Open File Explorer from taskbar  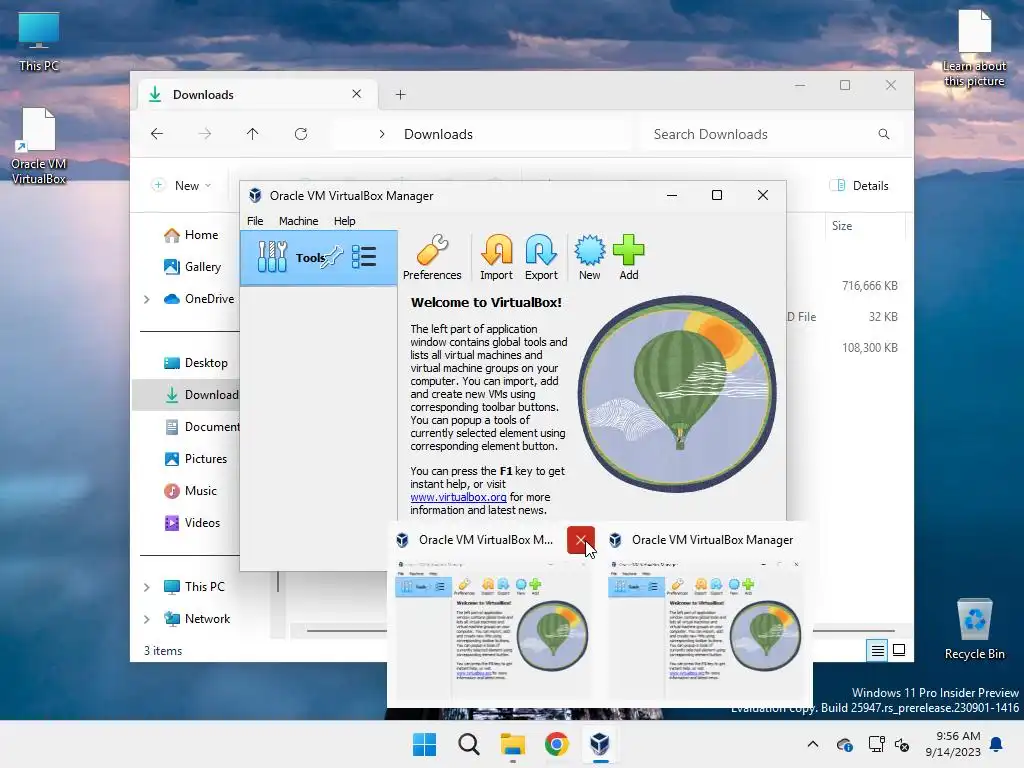pos(513,744)
